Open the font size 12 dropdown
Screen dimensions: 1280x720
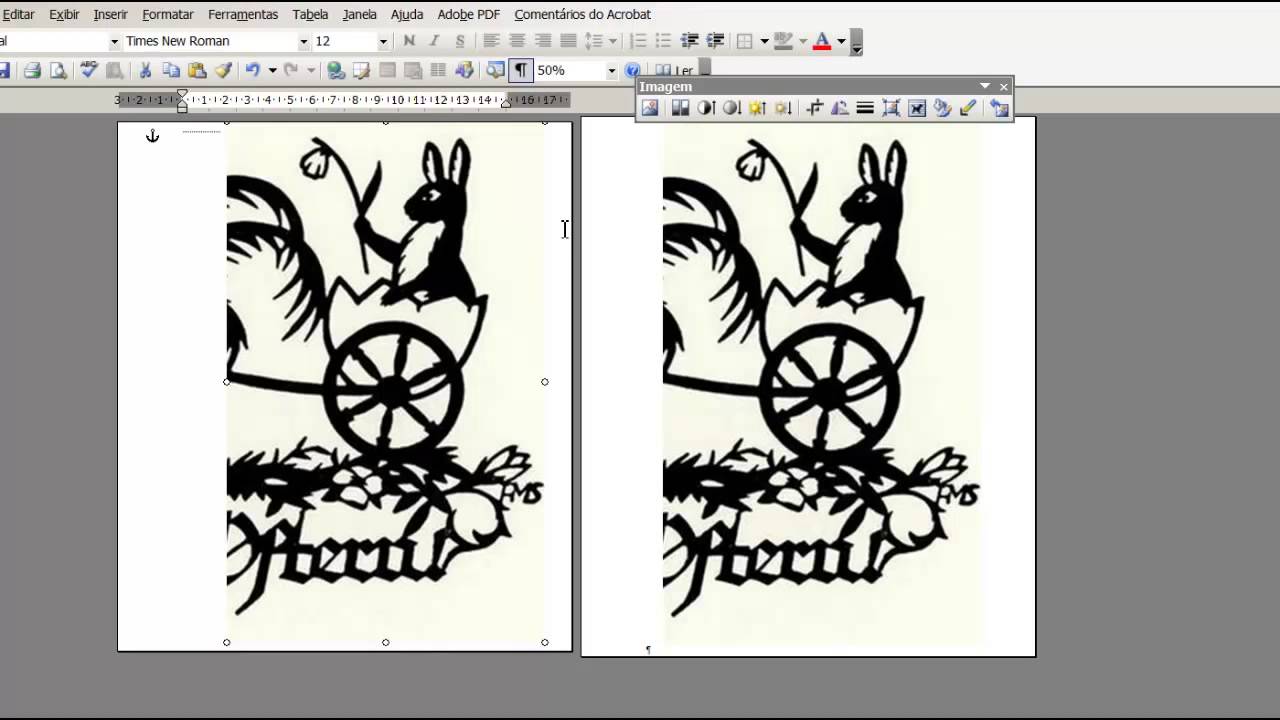383,41
